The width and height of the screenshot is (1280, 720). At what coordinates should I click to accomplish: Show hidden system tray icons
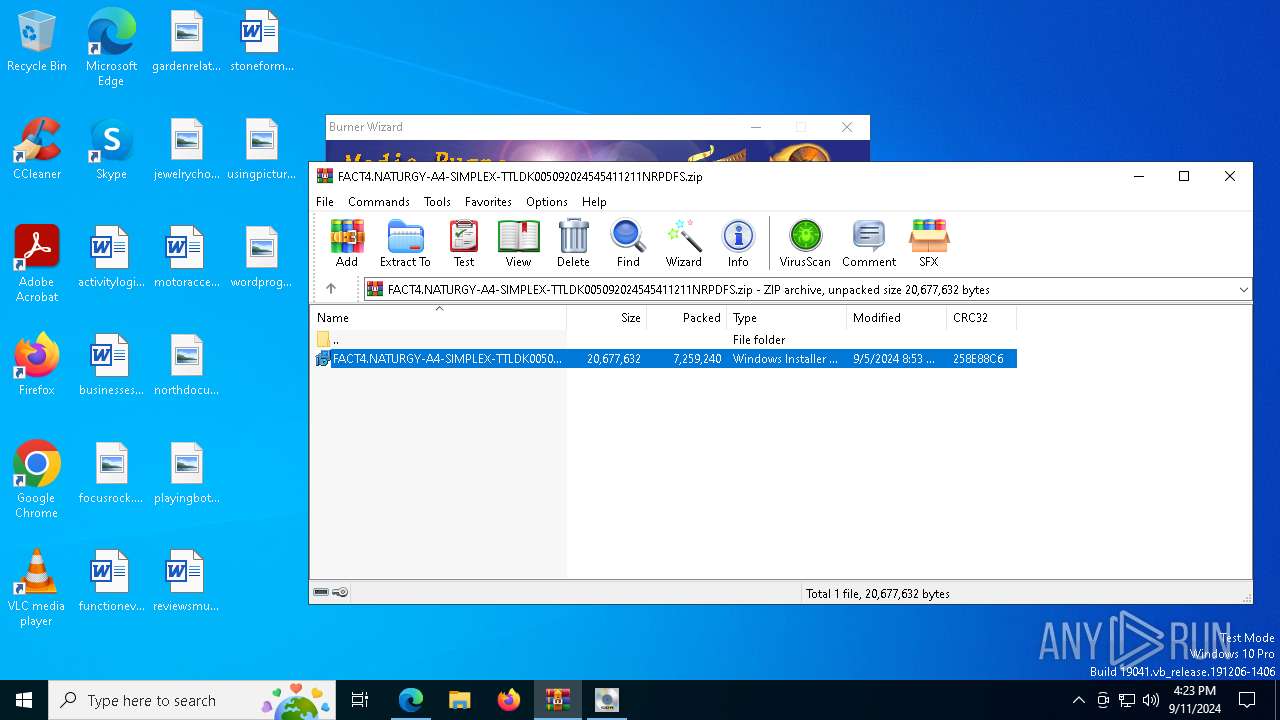tap(1078, 700)
